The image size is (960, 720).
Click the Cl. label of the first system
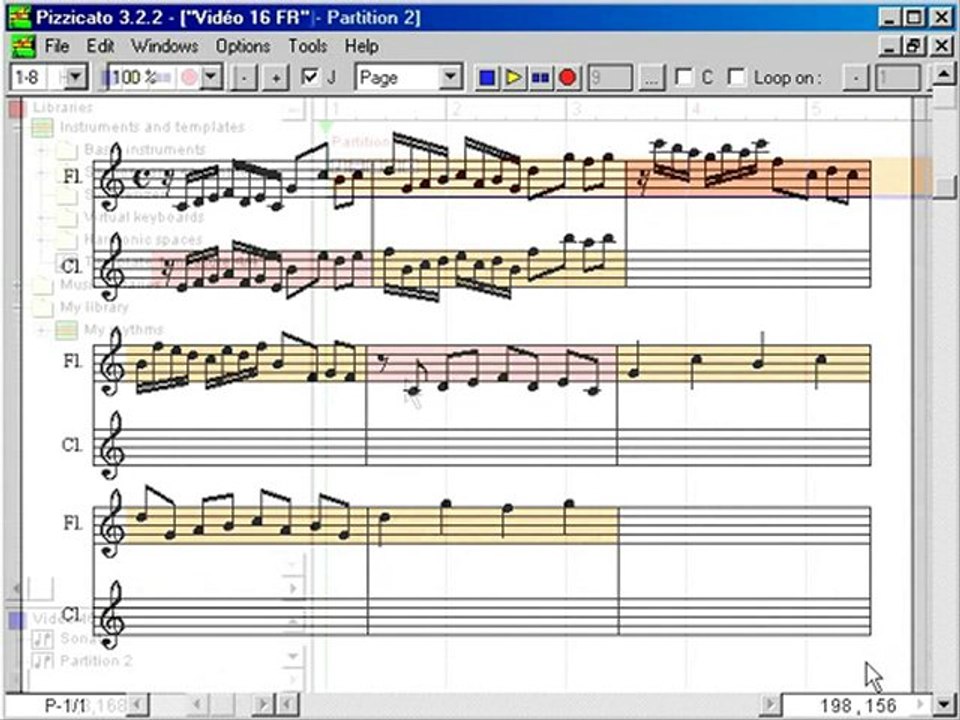(x=72, y=266)
